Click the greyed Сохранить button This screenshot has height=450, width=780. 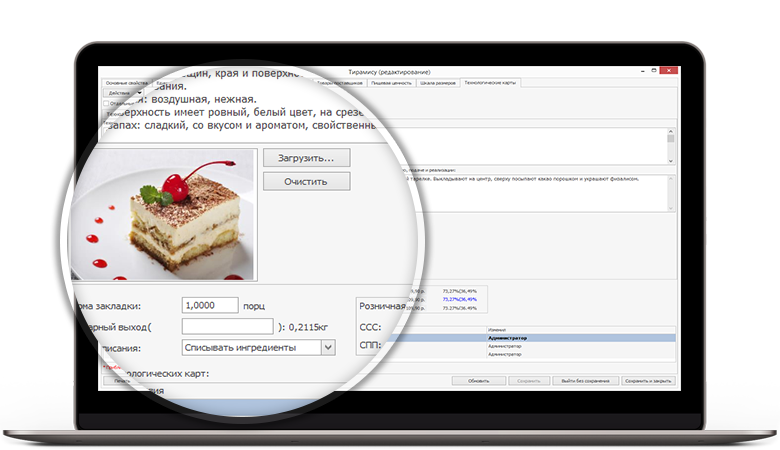(528, 381)
